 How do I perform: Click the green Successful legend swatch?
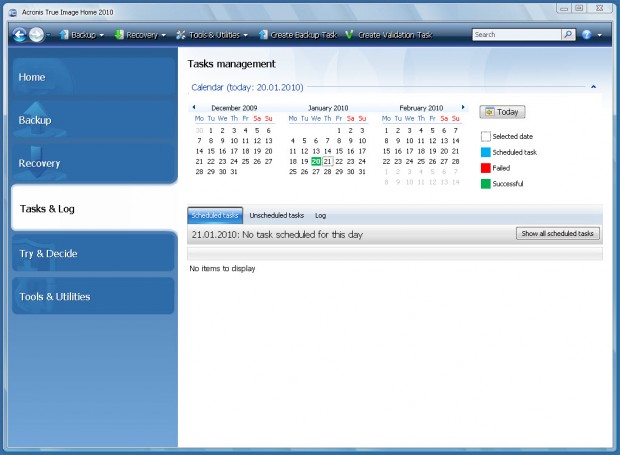[486, 184]
